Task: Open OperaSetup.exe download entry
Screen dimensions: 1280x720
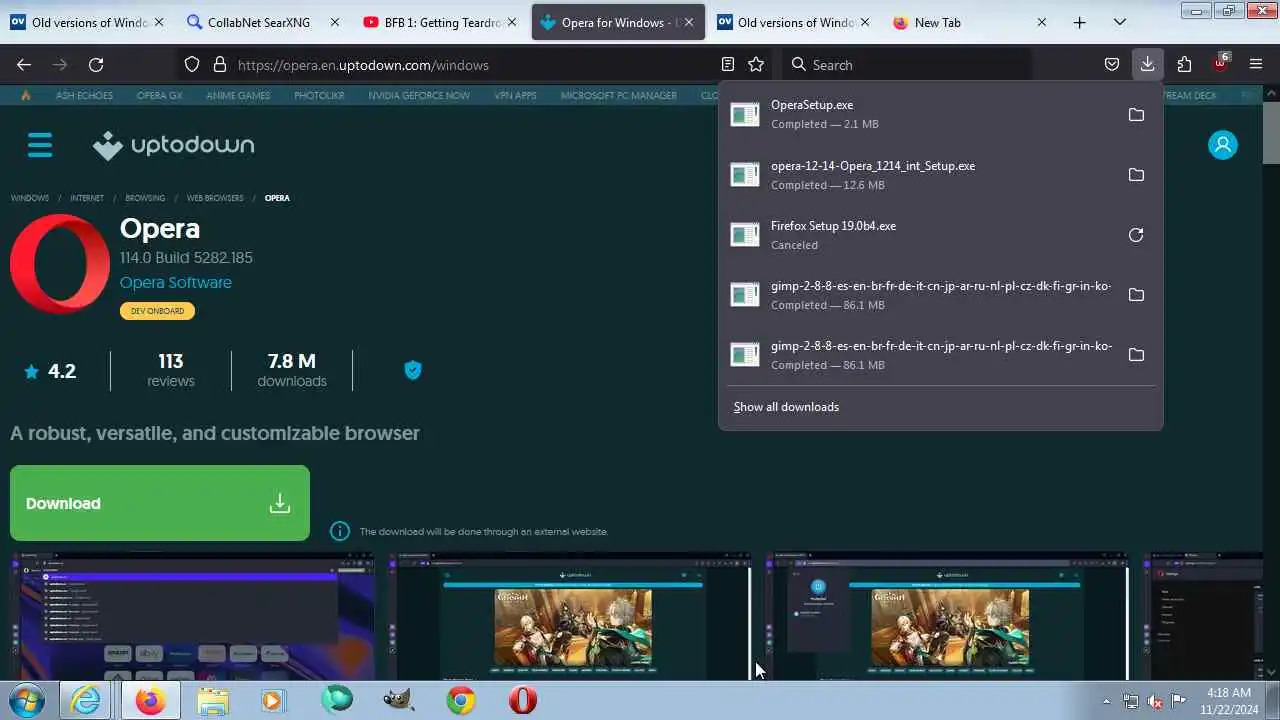Action: (x=920, y=115)
